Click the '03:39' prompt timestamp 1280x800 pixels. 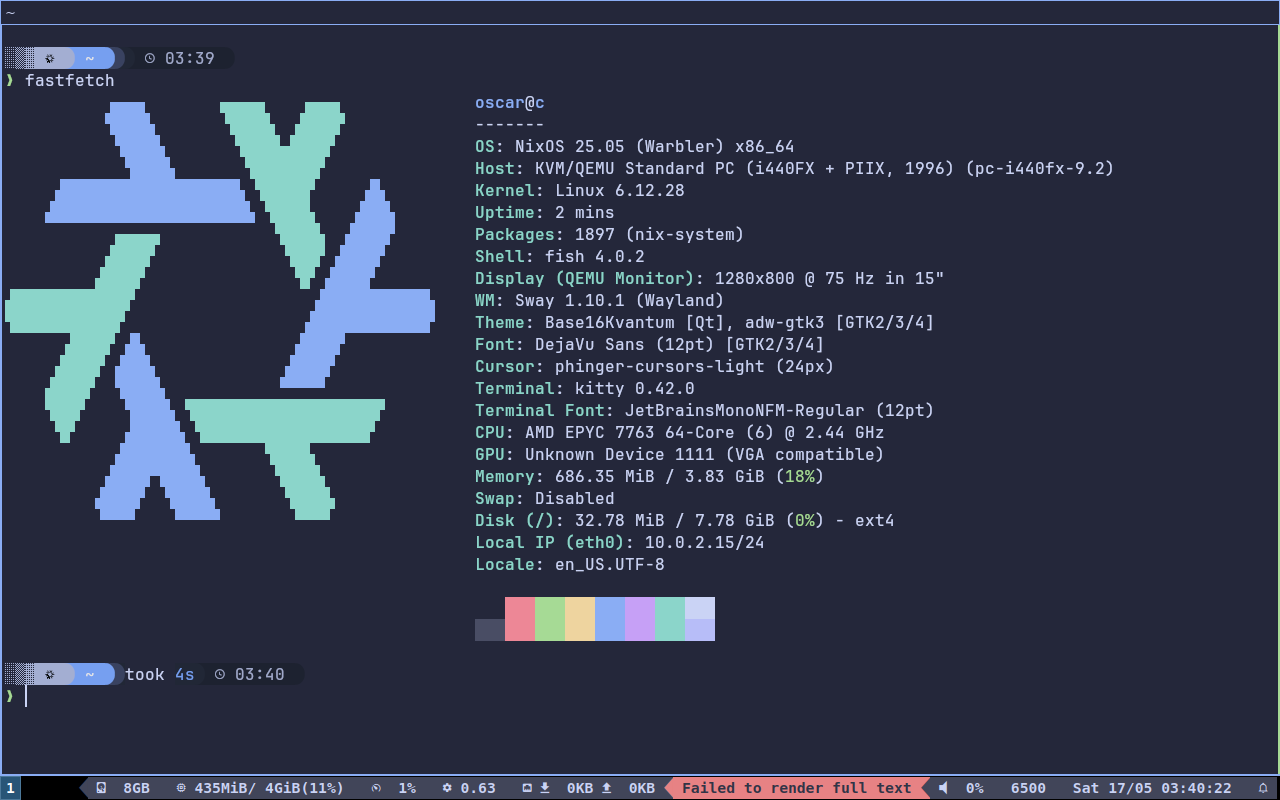click(190, 58)
